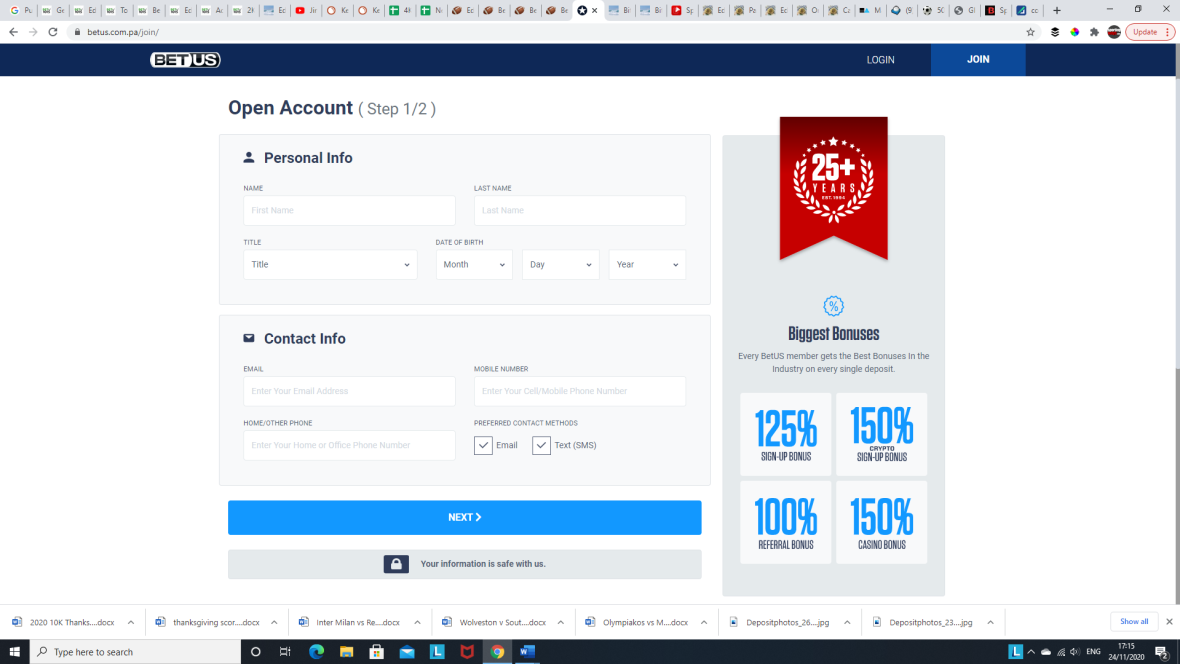Open the Month date of birth dropdown

click(x=474, y=265)
